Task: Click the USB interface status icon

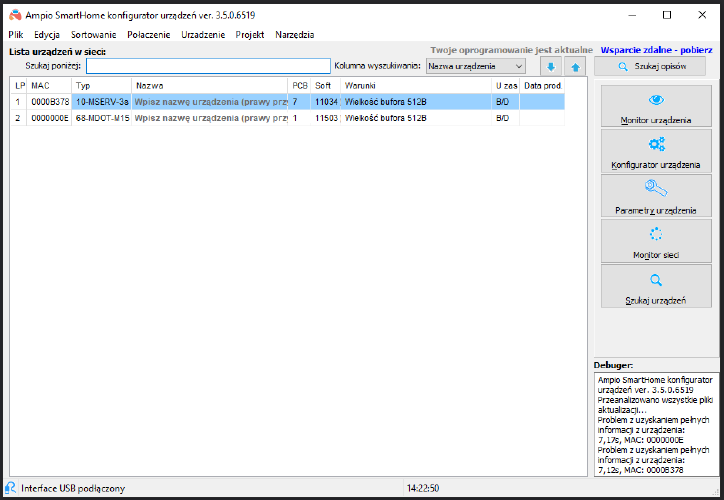Action: 10,488
